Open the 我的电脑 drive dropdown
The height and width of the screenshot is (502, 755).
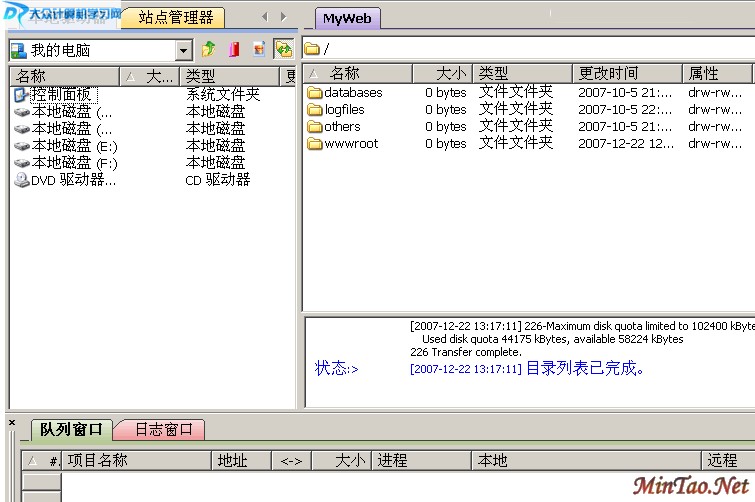point(184,50)
